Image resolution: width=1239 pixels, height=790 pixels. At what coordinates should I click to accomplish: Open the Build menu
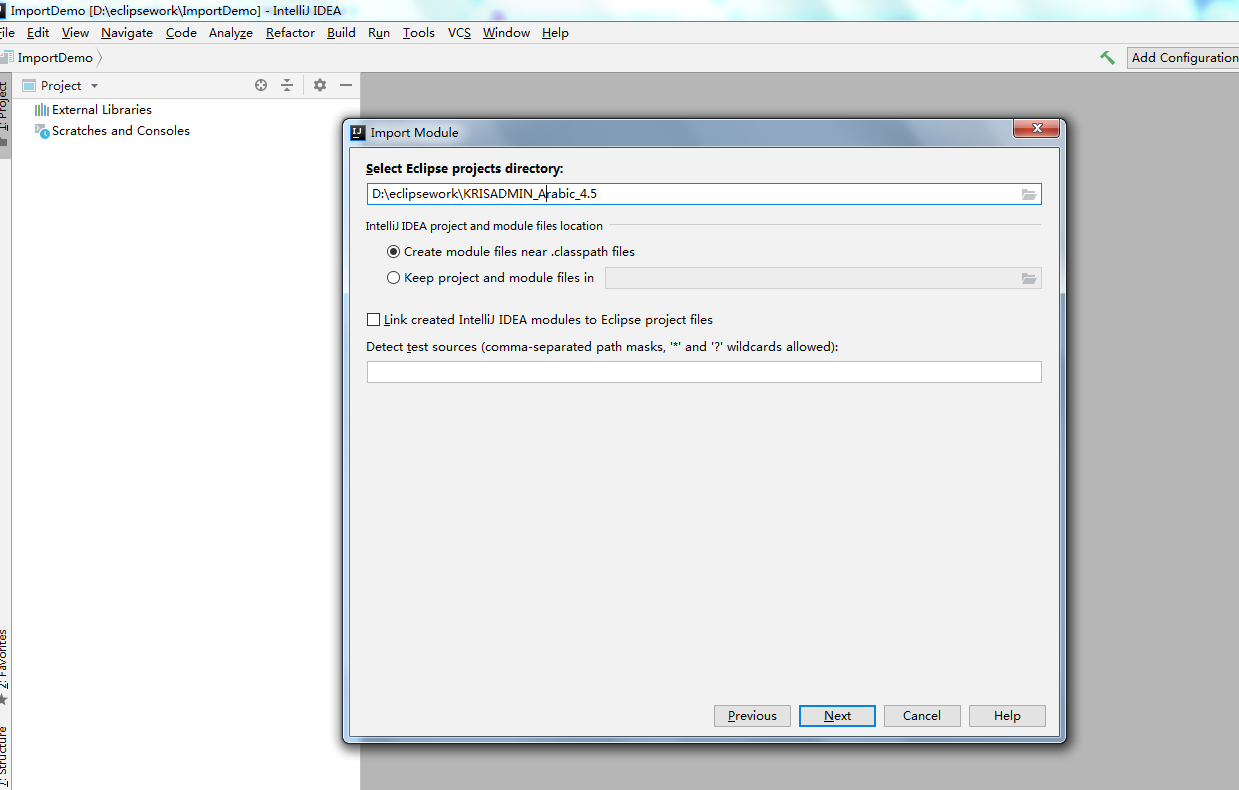[x=341, y=33]
